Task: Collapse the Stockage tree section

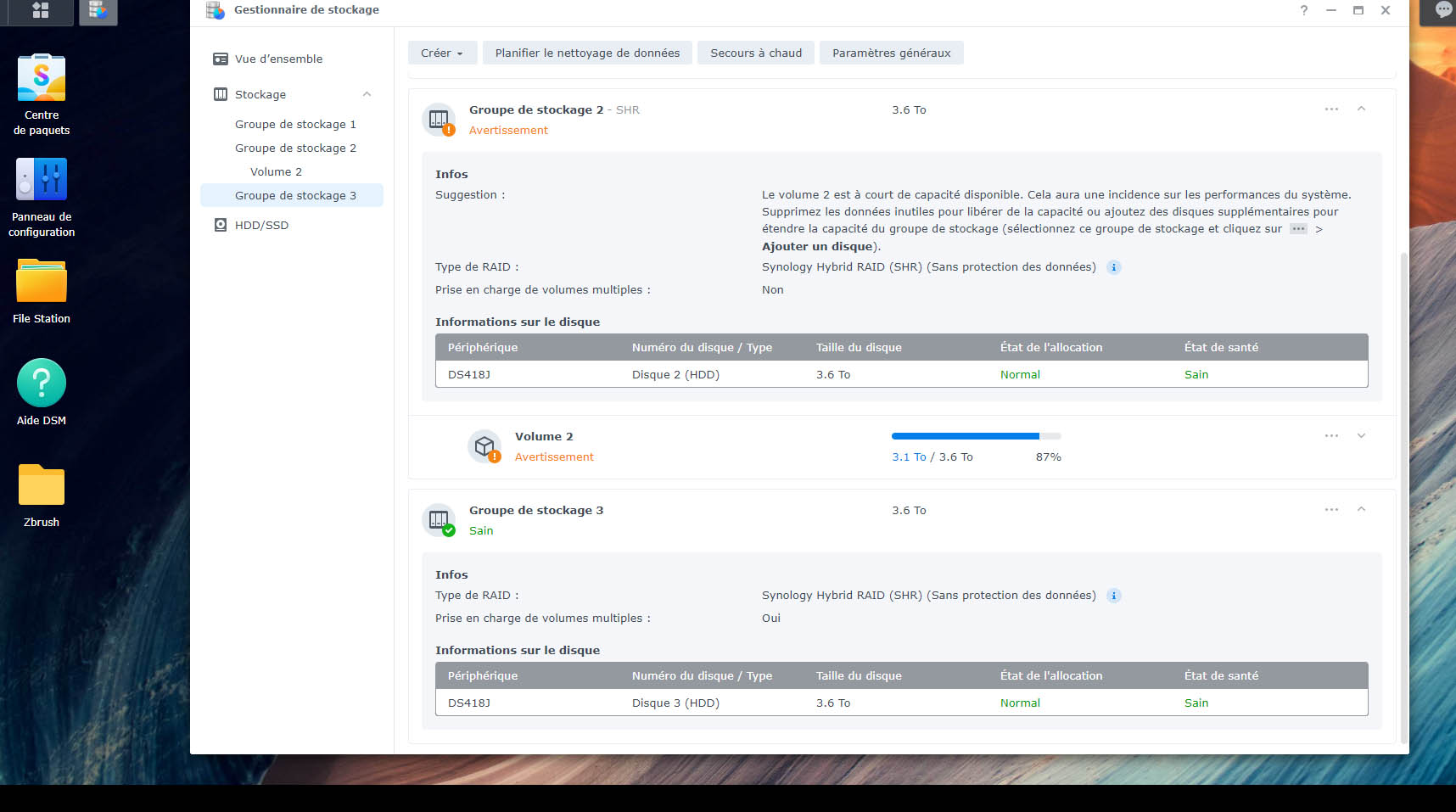Action: click(x=367, y=94)
